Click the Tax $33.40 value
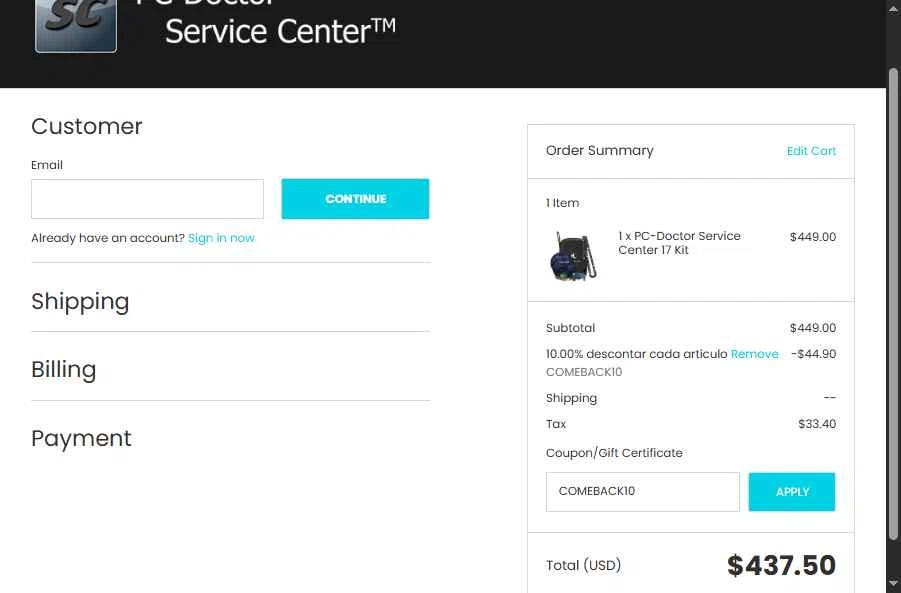The height and width of the screenshot is (593, 901). pos(817,424)
